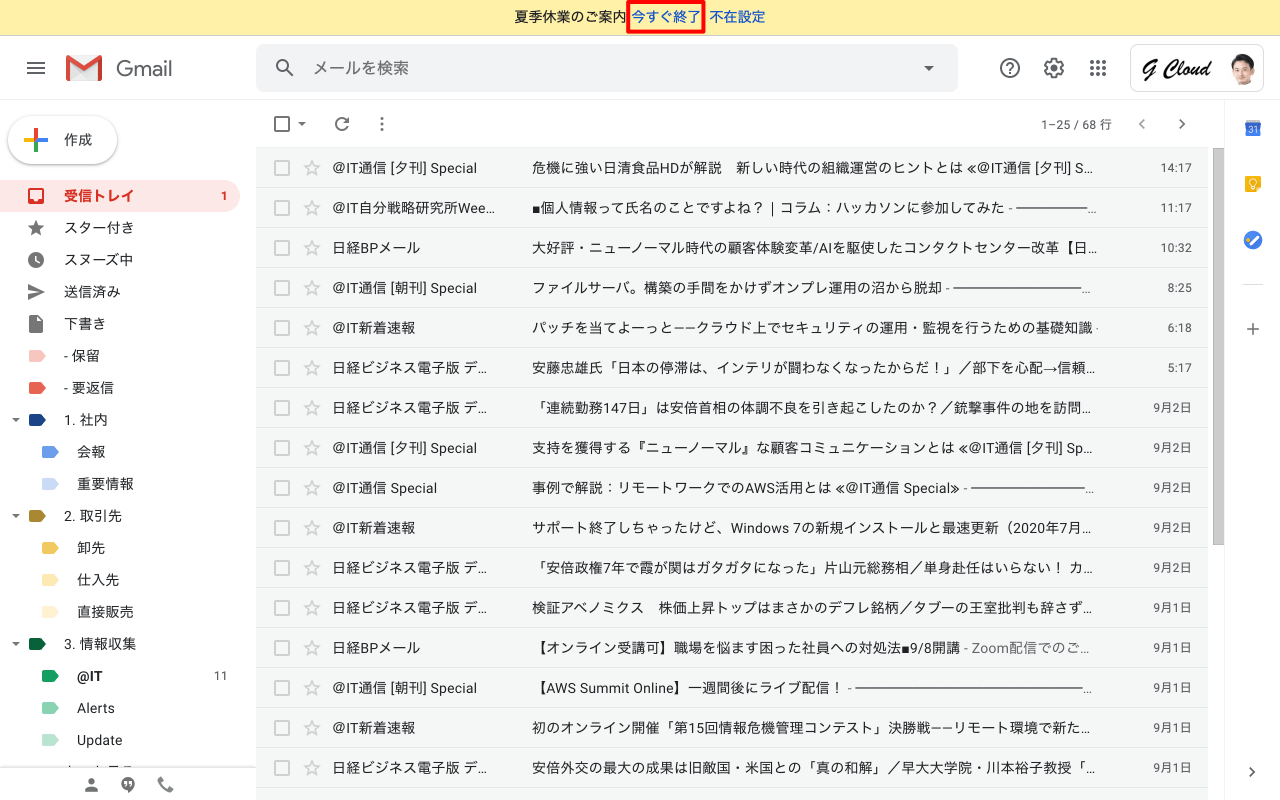Screen dimensions: 1280x800
Task: Star the @IT新着速報 6:18 message
Action: point(312,328)
